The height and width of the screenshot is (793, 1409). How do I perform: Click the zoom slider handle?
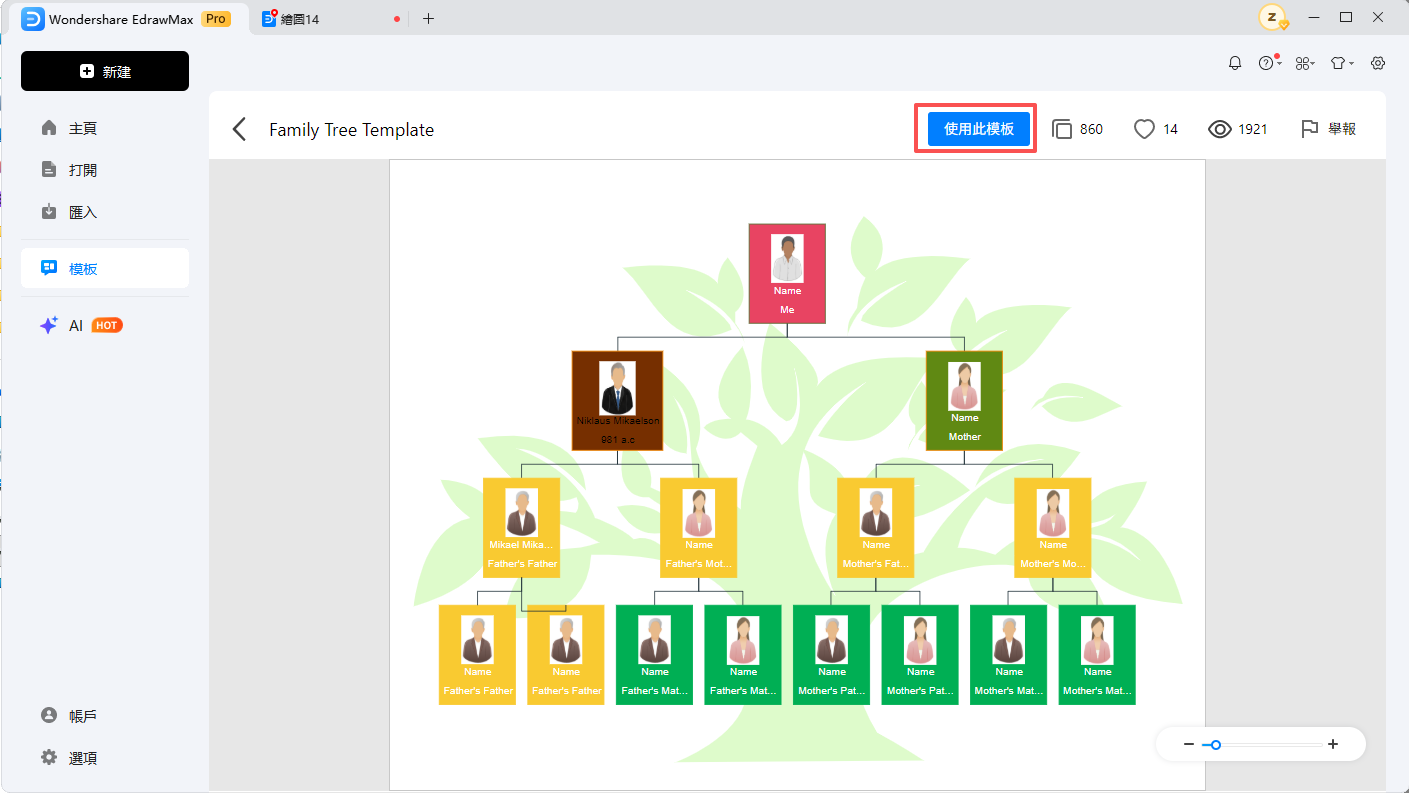1216,744
